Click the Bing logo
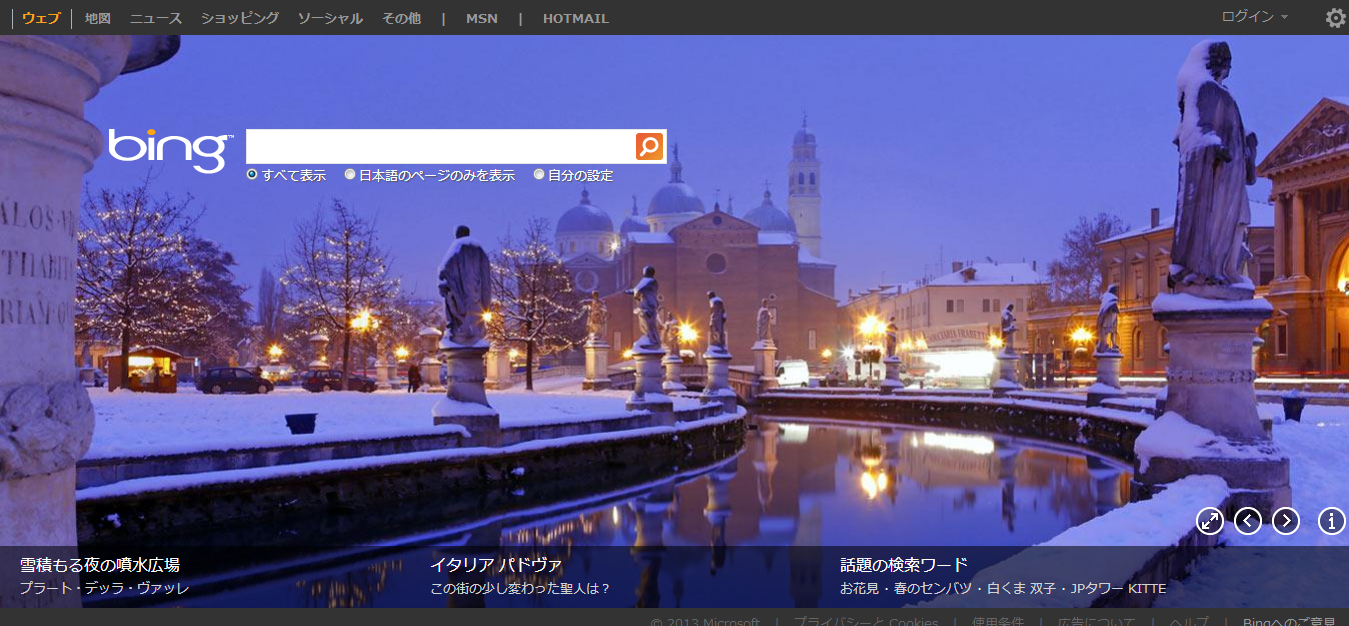 point(170,149)
